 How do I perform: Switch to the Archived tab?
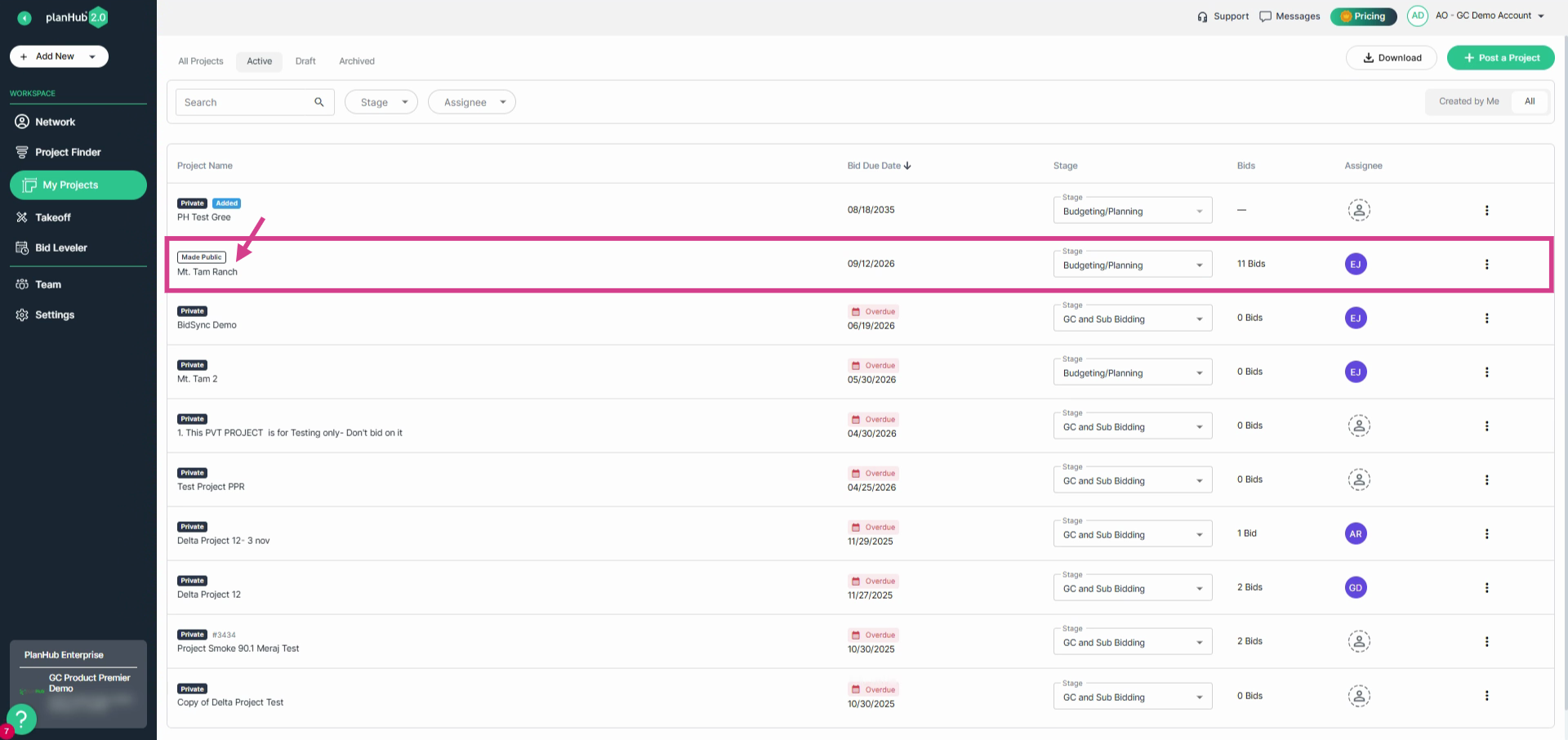click(x=357, y=61)
